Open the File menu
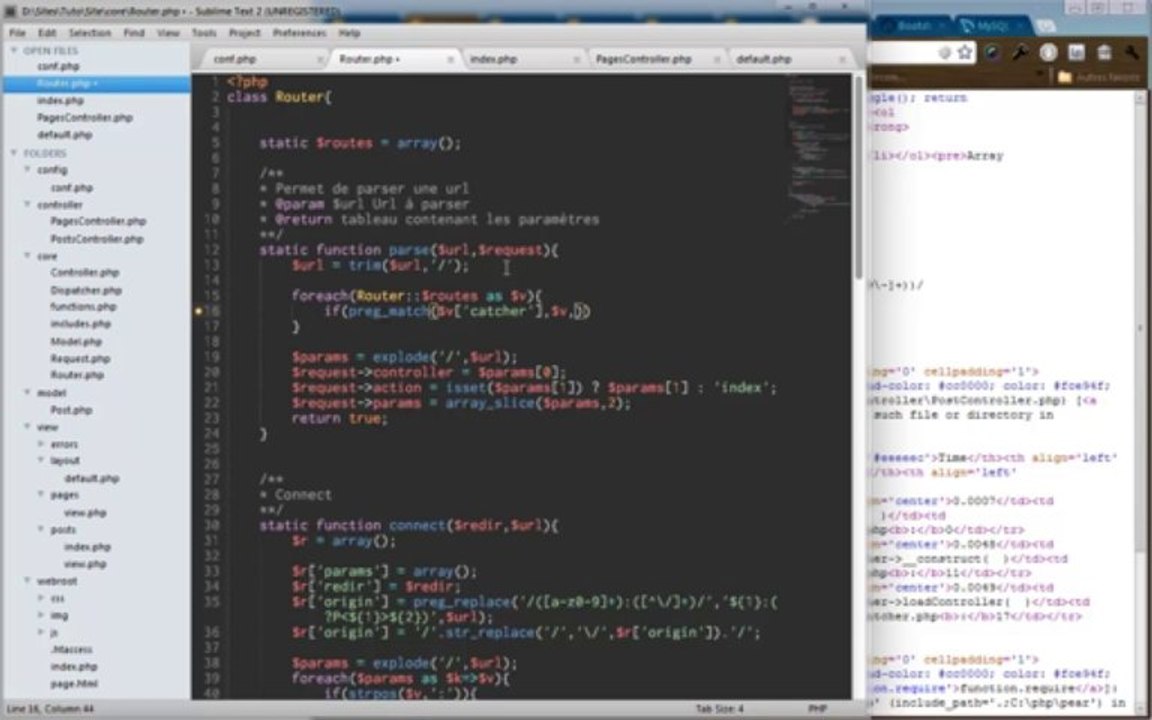This screenshot has width=1152, height=720. coord(17,33)
